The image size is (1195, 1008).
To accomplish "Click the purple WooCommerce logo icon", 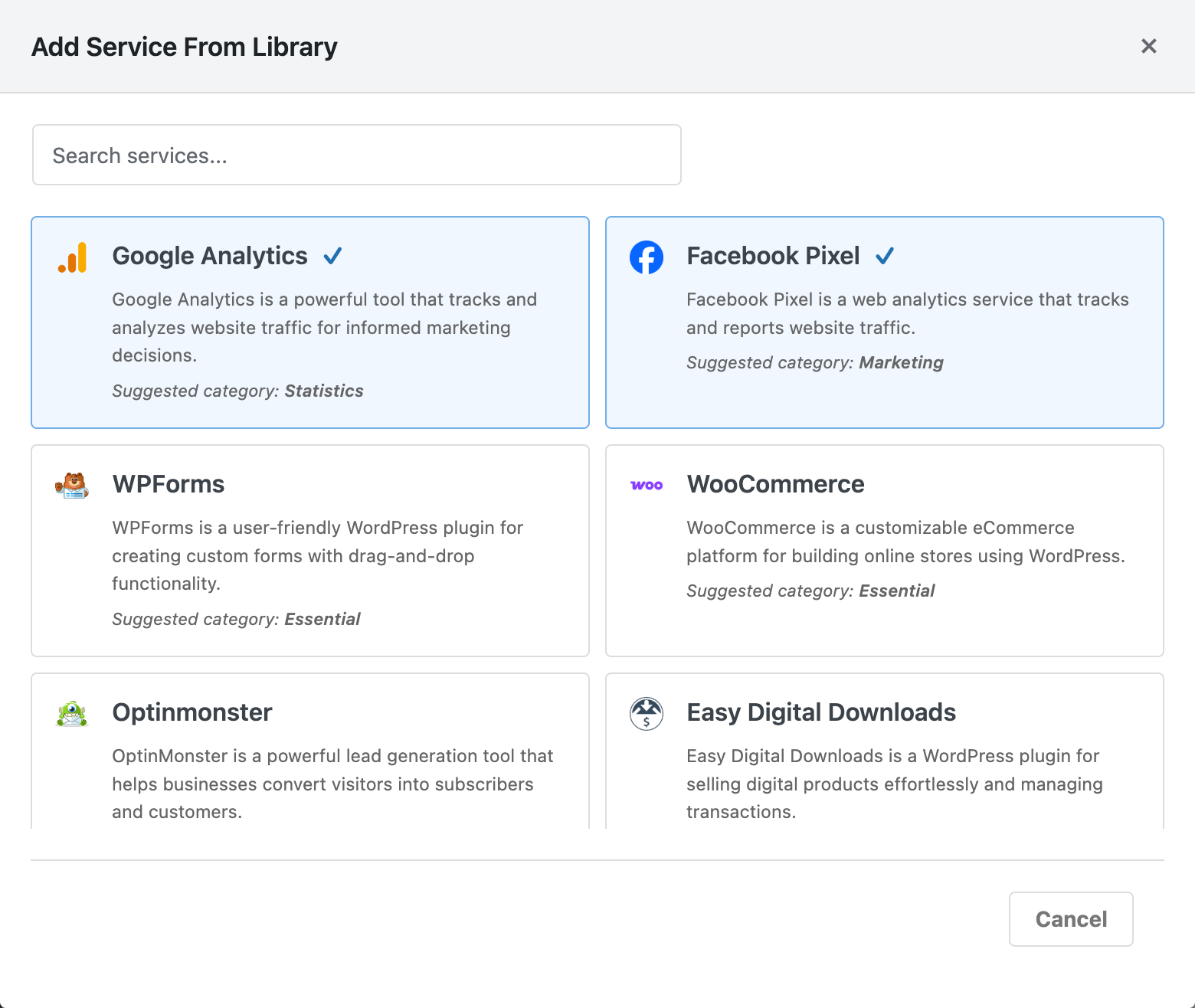I will click(646, 486).
